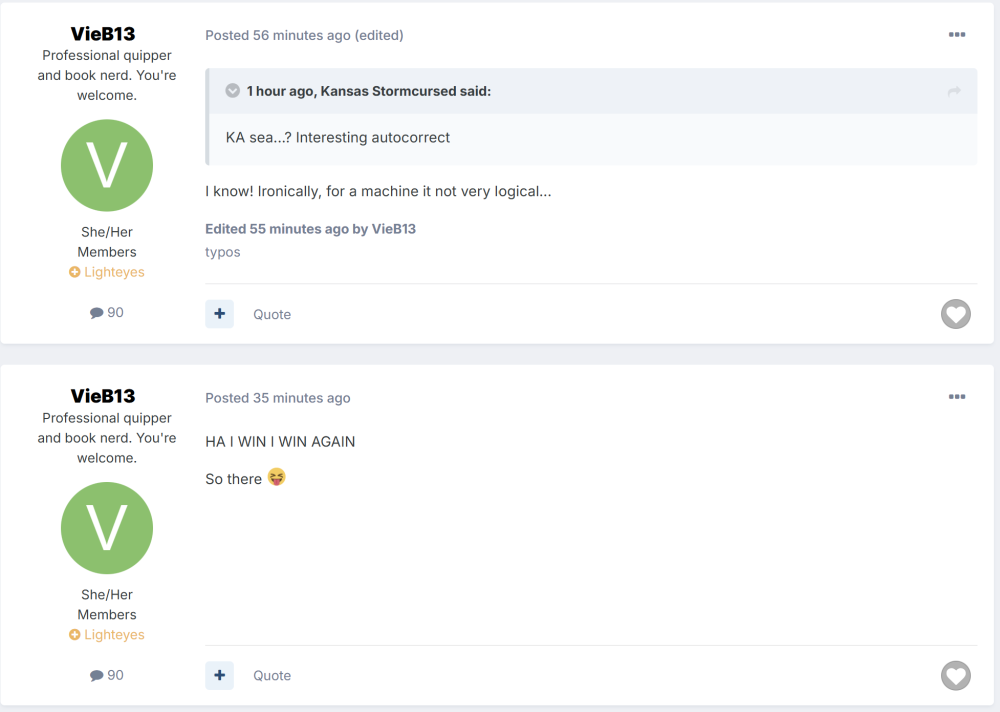Click VieB13 avatar on the first post
Screen dimensions: 1000x712
pyautogui.click(x=107, y=165)
